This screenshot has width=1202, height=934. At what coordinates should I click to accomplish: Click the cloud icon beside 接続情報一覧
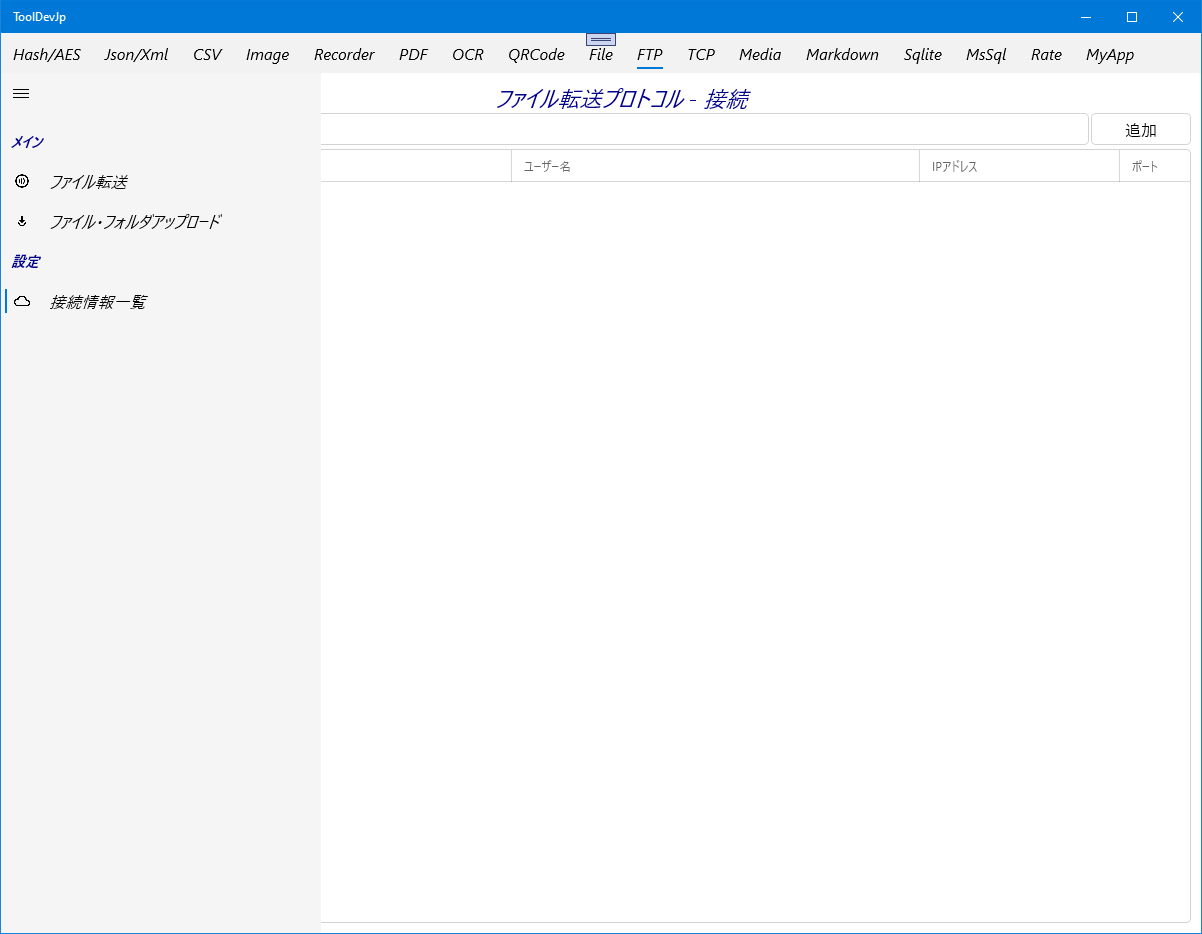(22, 301)
